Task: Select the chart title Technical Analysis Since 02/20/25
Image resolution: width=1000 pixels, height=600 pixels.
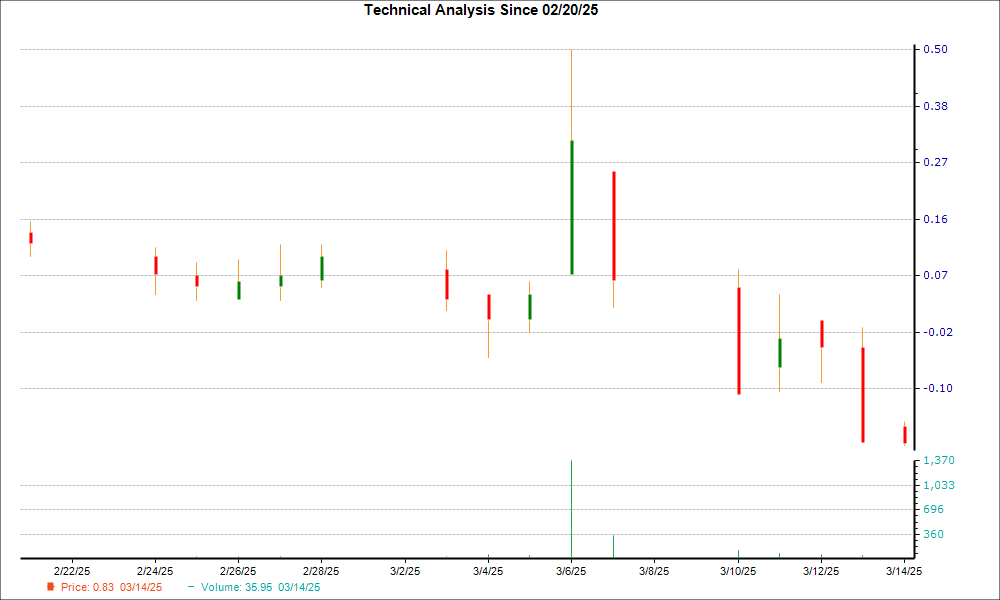Action: point(481,11)
